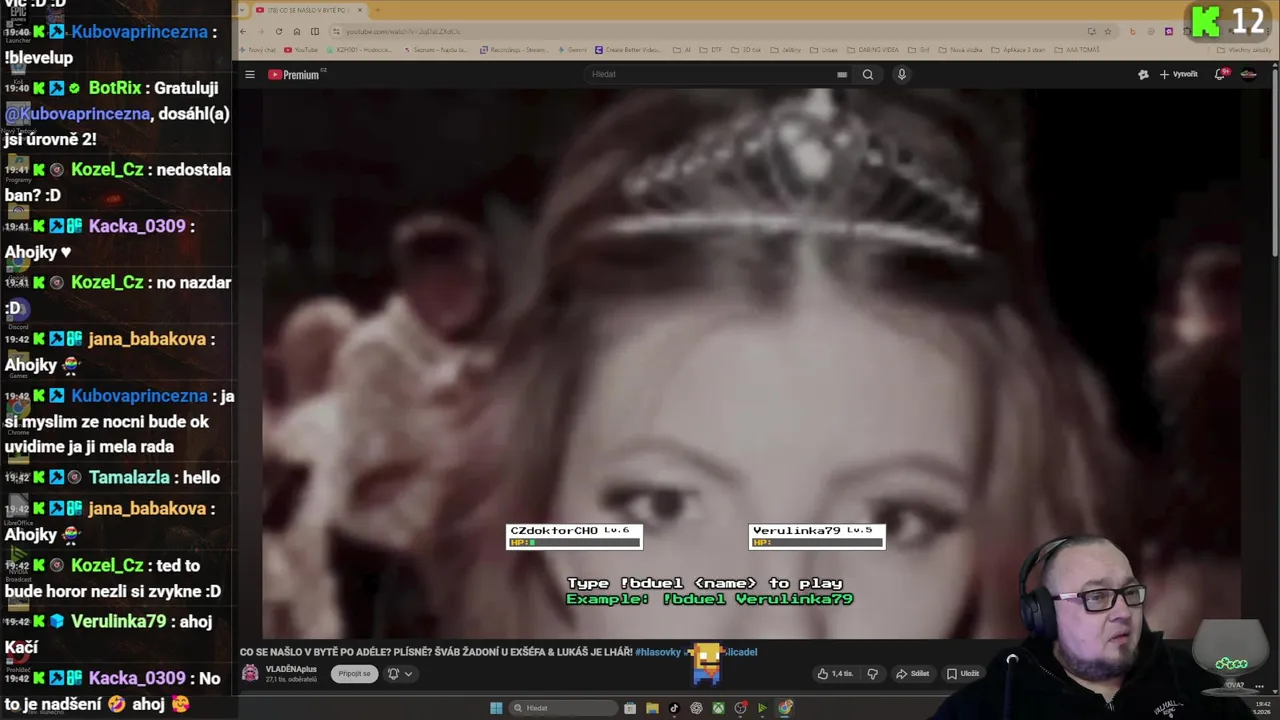Open the YouTube guide hamburger menu
Viewport: 1280px width, 720px height.
(250, 74)
